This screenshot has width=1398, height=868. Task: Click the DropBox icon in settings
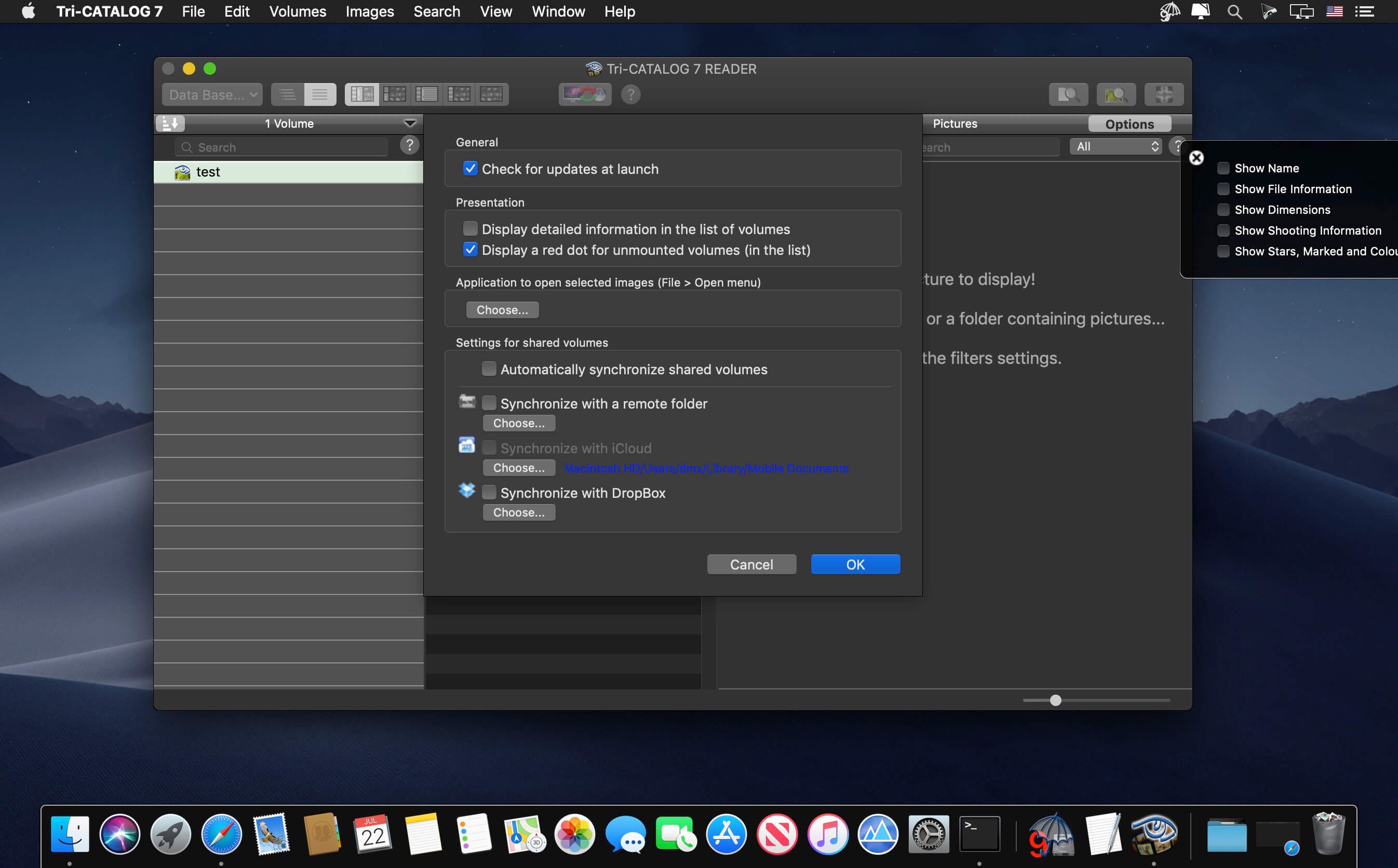click(x=466, y=491)
